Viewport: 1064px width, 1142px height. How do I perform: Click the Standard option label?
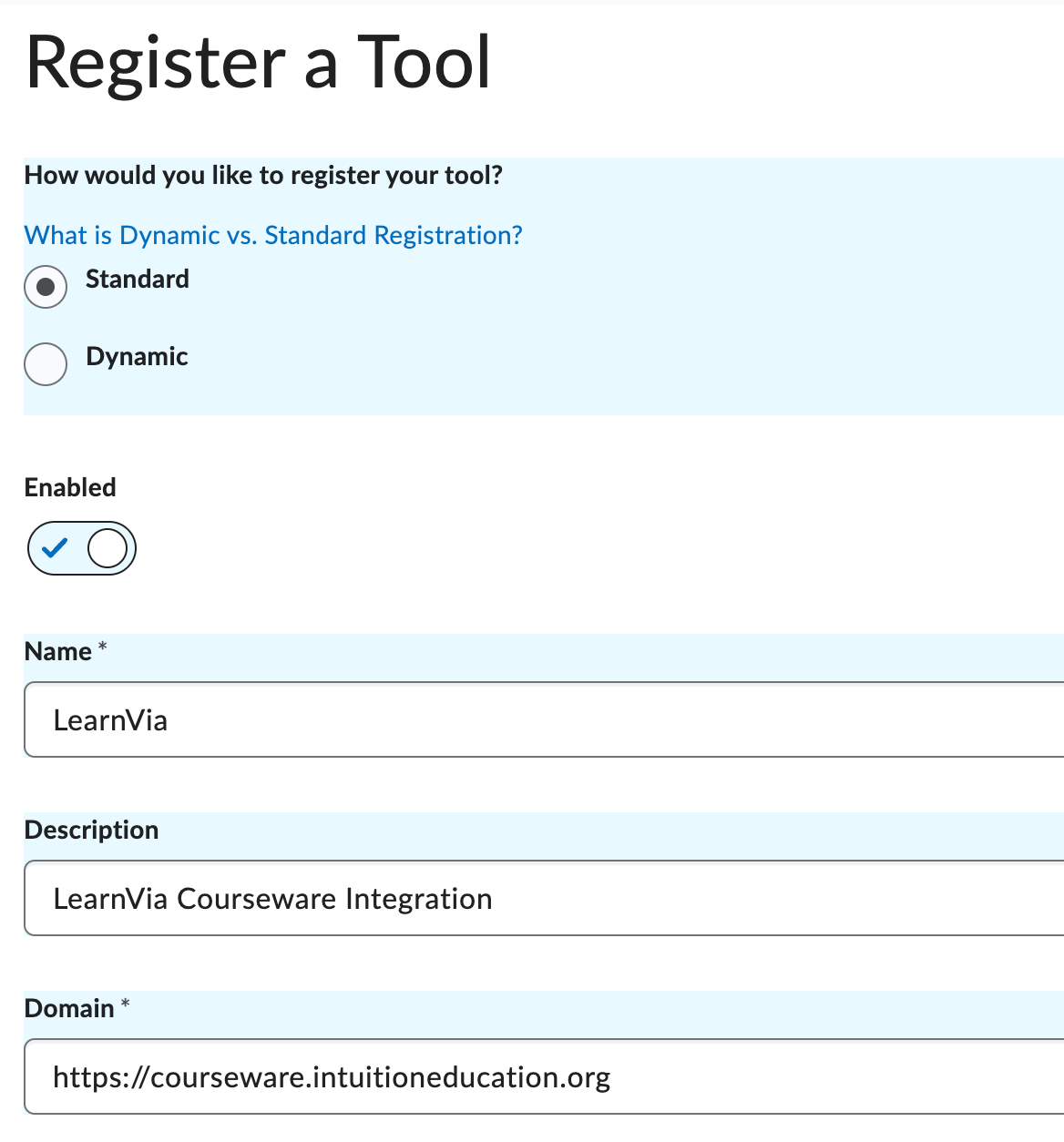click(138, 279)
